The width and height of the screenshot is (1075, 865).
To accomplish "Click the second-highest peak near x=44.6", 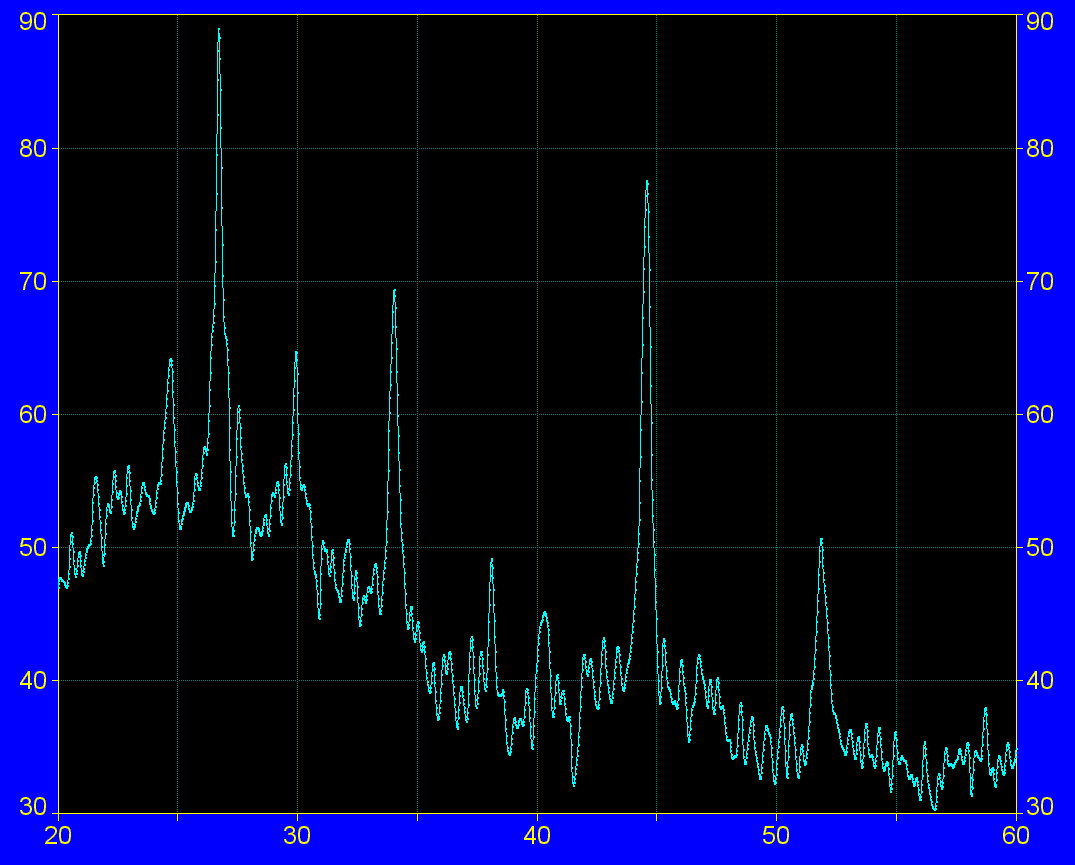I will click(647, 182).
